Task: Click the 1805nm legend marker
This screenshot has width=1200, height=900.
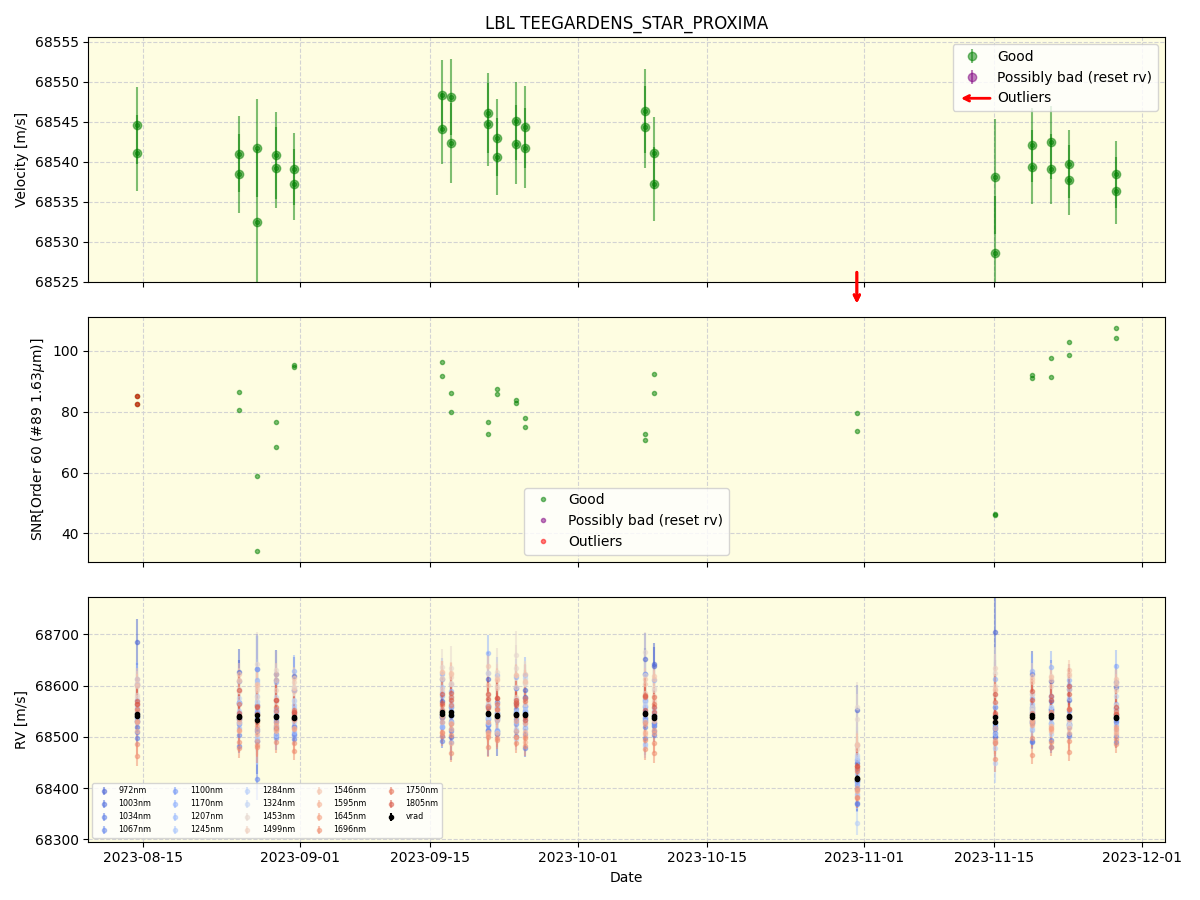Action: click(391, 804)
